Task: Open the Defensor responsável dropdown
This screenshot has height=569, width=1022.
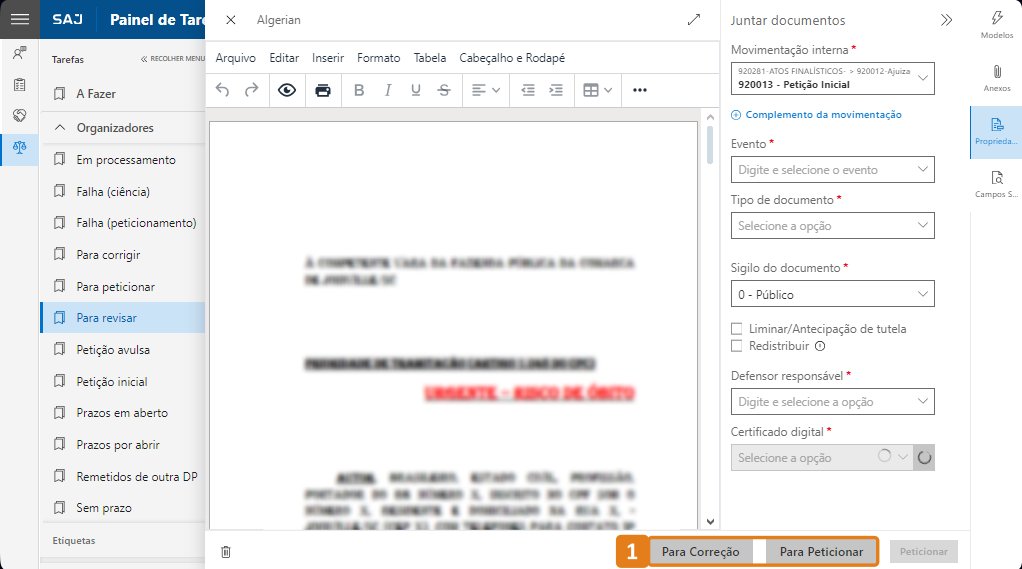Action: tap(832, 401)
